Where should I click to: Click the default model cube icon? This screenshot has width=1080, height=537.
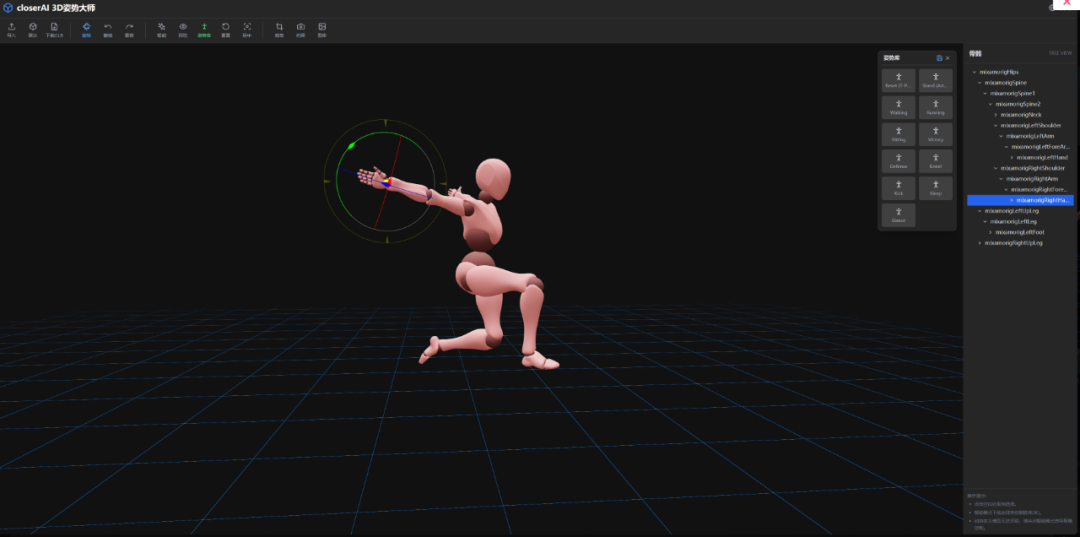[x=32, y=27]
